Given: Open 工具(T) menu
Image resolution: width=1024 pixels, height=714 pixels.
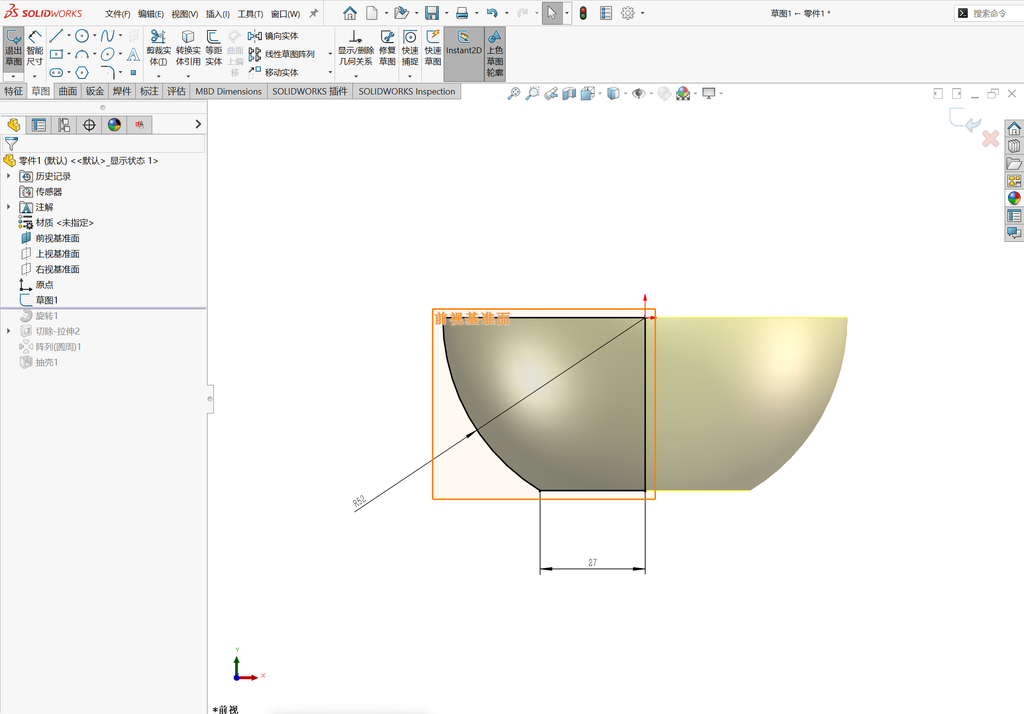Looking at the screenshot, I should pos(250,14).
